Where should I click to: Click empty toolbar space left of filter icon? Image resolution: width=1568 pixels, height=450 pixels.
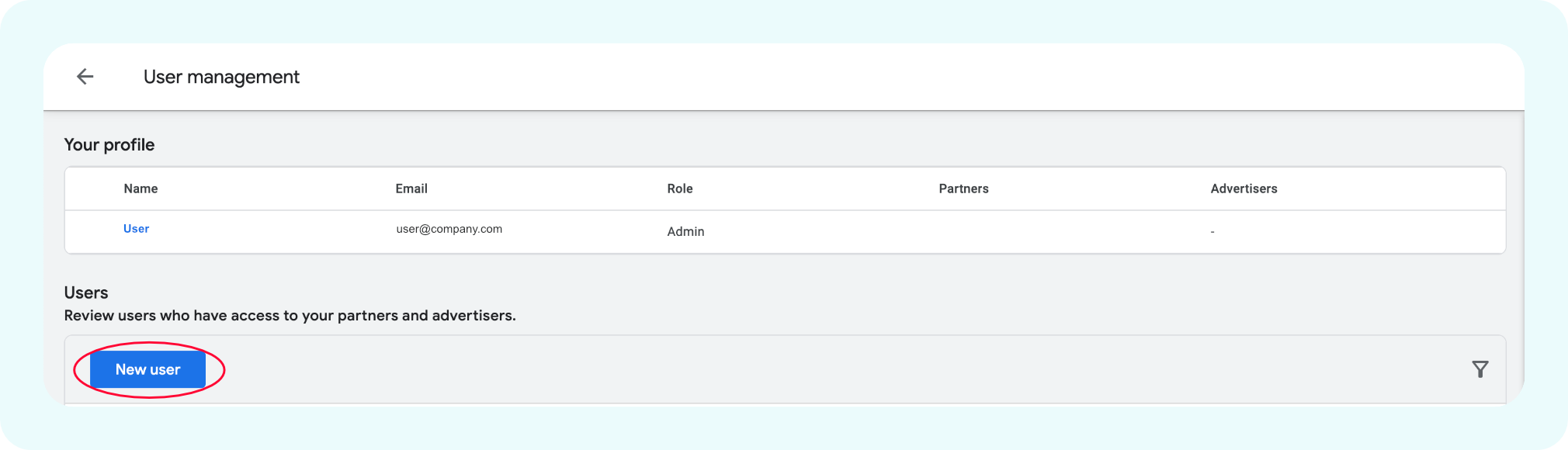coord(854,369)
